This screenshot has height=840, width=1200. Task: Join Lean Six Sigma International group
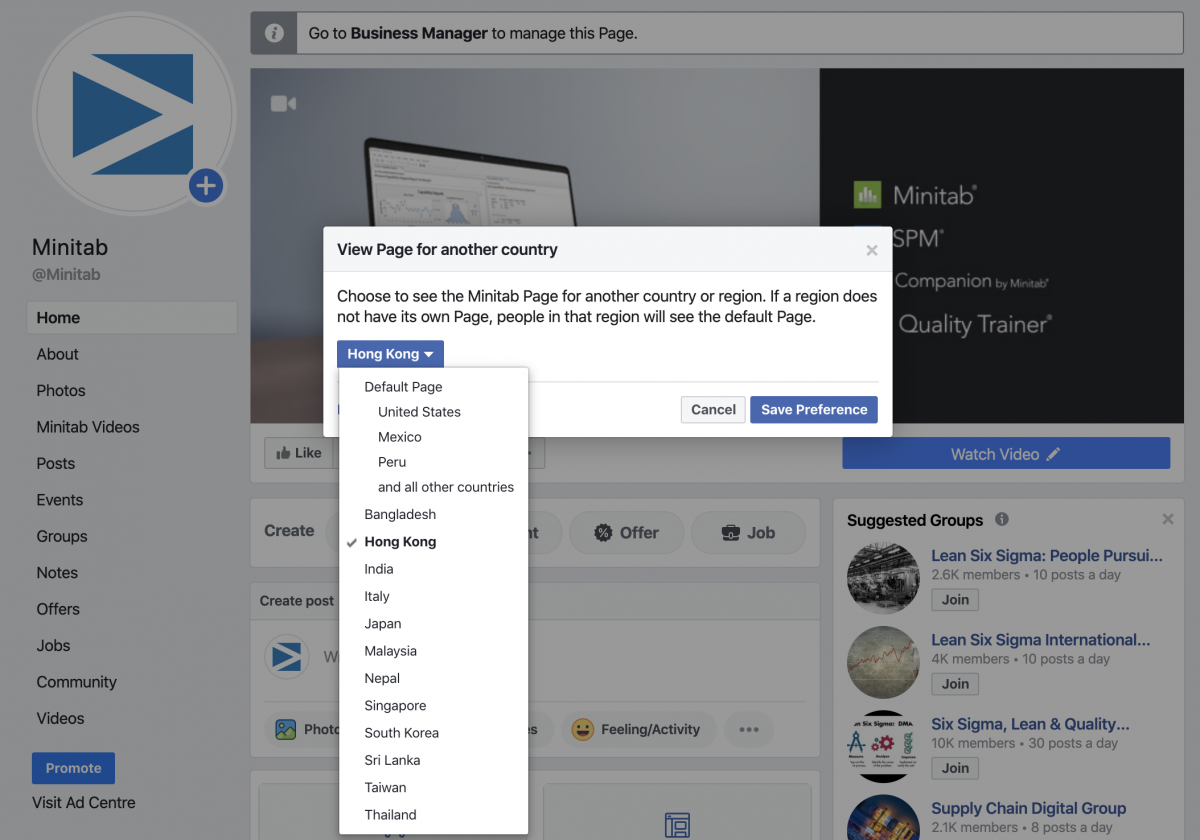[955, 684]
